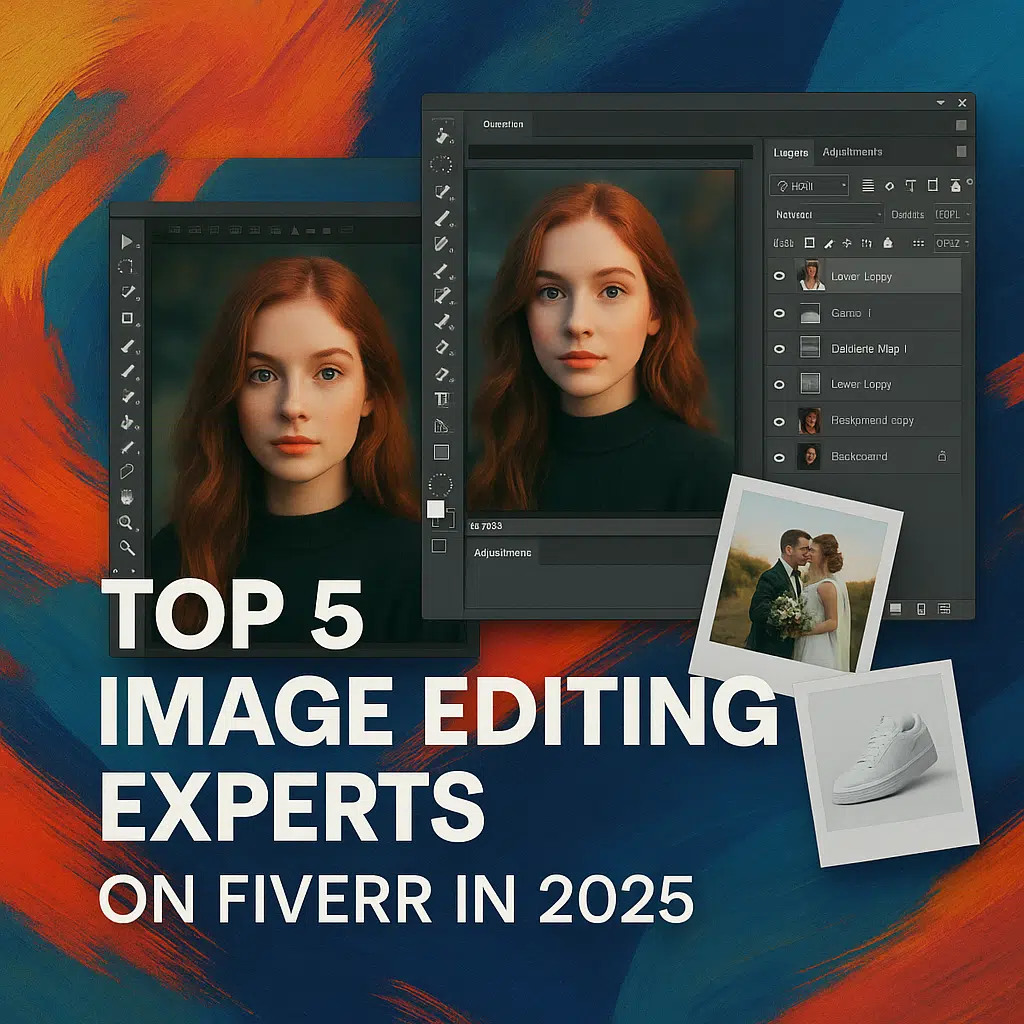The width and height of the screenshot is (1024, 1024).
Task: Open the OPIZ value dropdown
Action: point(952,243)
